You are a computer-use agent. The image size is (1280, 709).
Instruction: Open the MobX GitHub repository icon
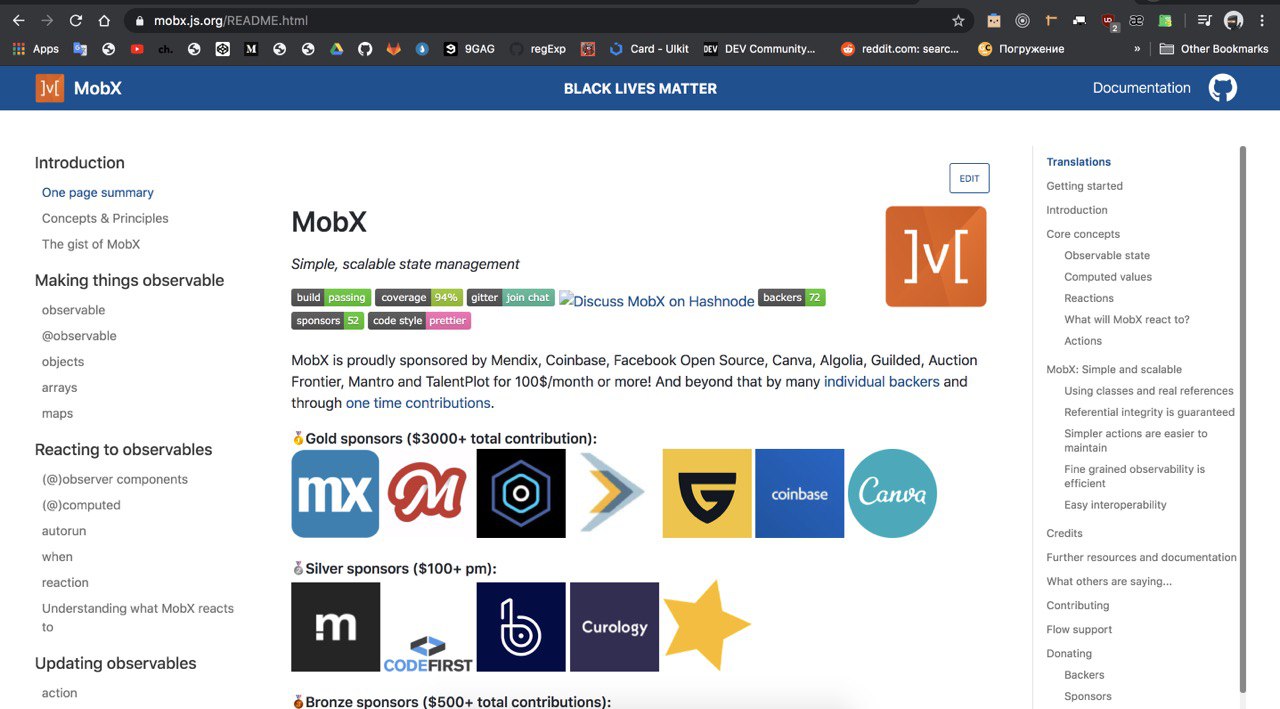coord(1222,88)
